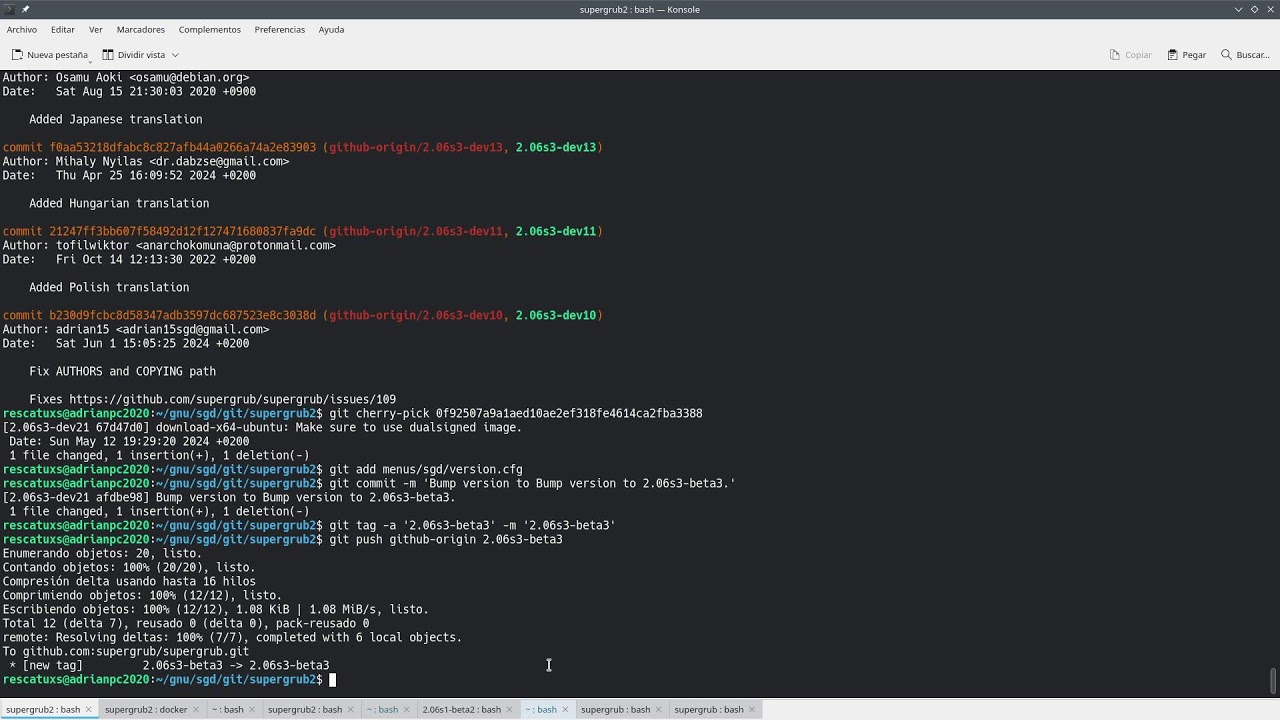Minimize the Konsole window
1280x720 pixels.
pos(1239,9)
